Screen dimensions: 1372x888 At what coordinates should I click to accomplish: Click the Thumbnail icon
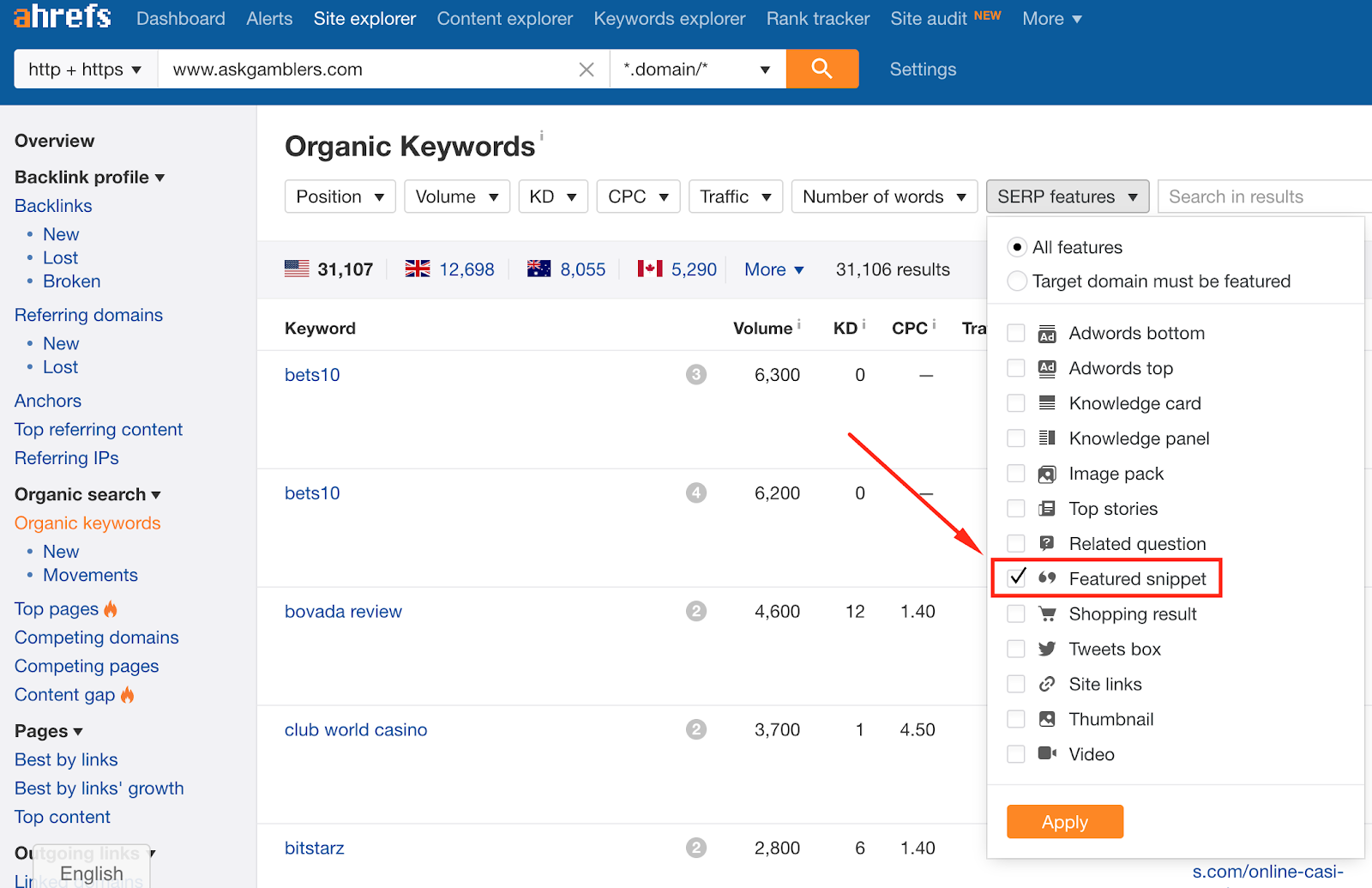pos(1047,719)
